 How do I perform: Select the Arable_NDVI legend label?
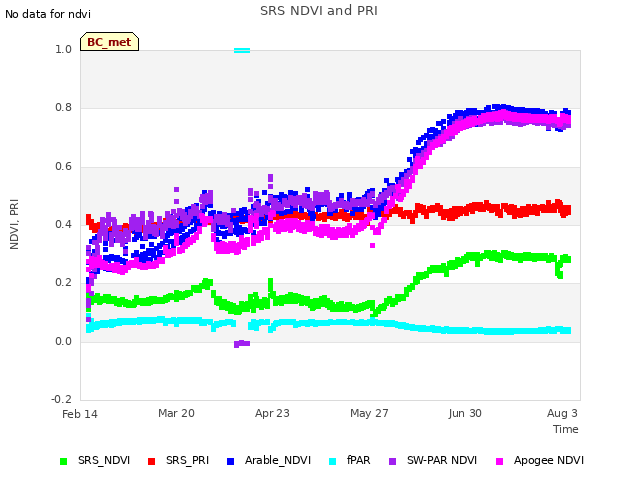278,460
